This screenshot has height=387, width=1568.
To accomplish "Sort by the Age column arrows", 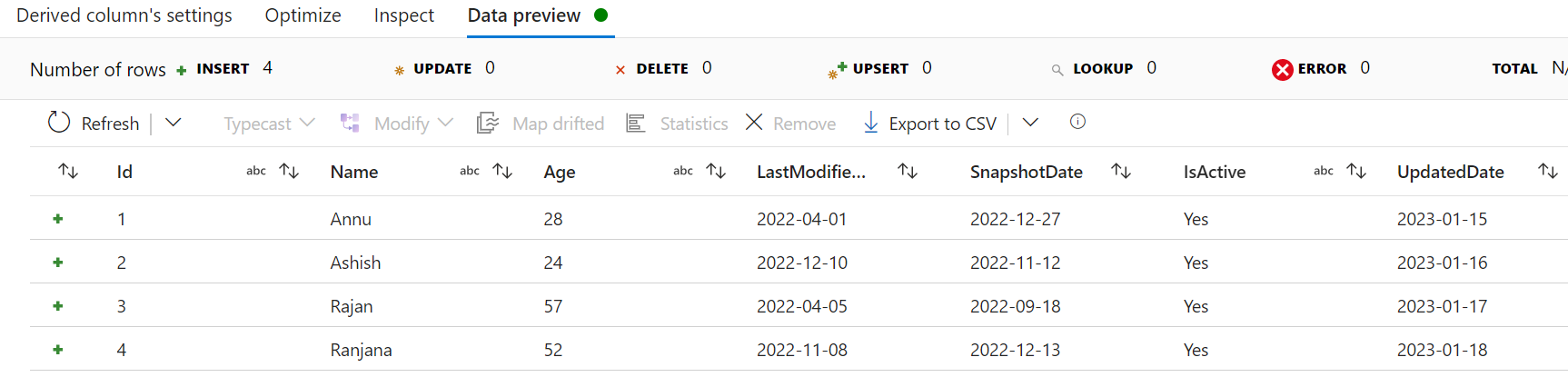I will pos(716,171).
